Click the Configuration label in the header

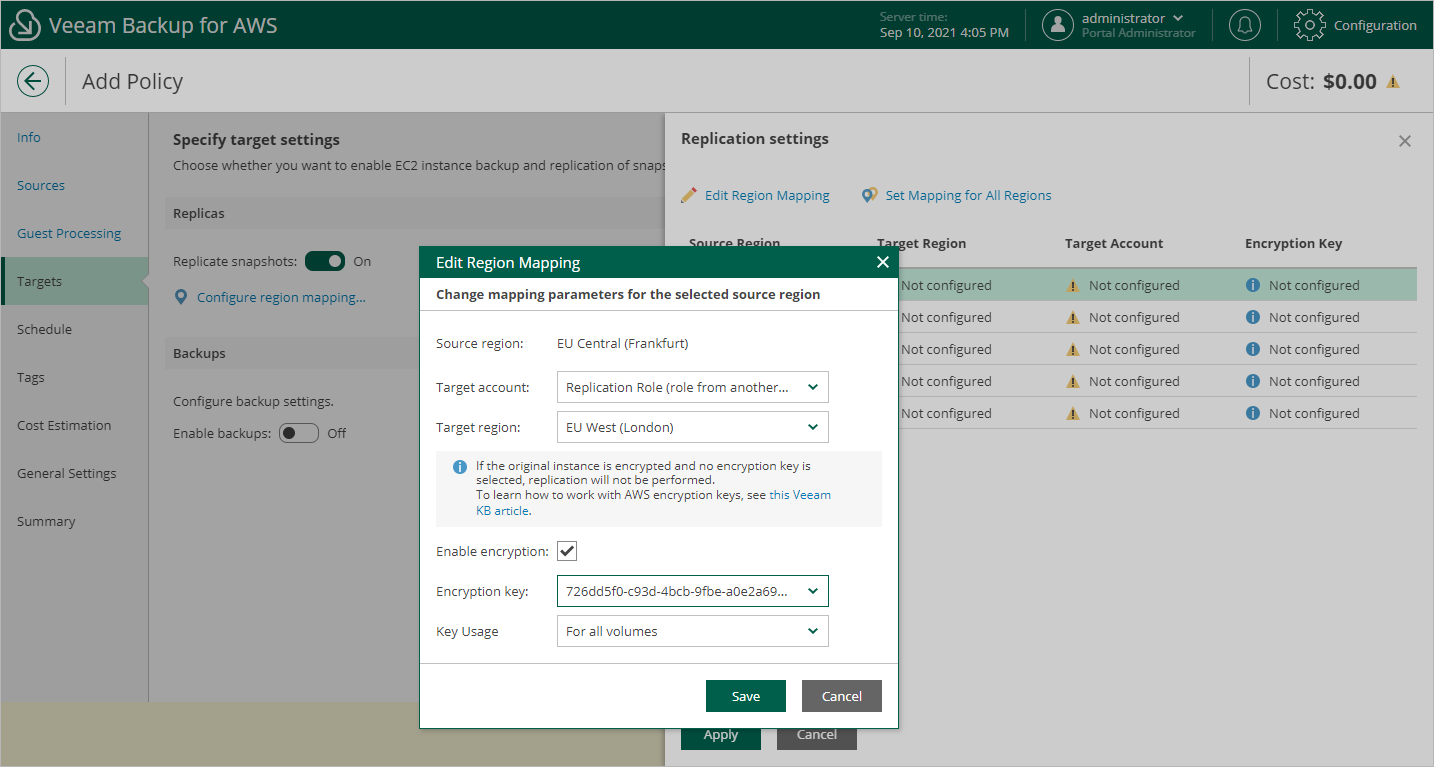[x=1375, y=26]
